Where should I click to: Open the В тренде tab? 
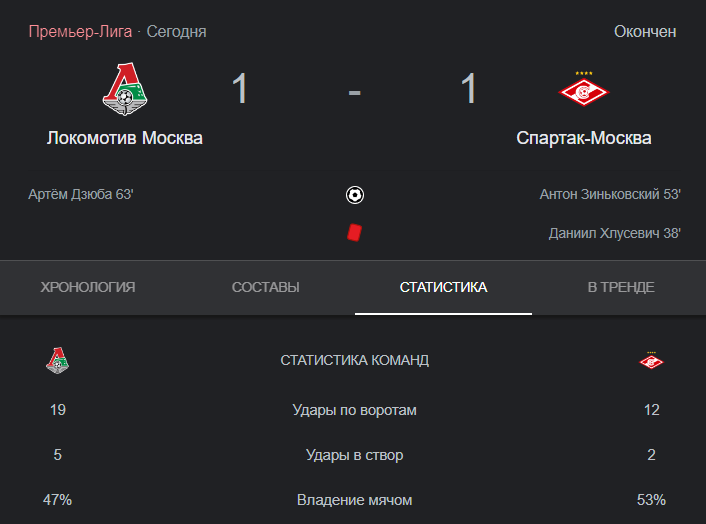[621, 287]
